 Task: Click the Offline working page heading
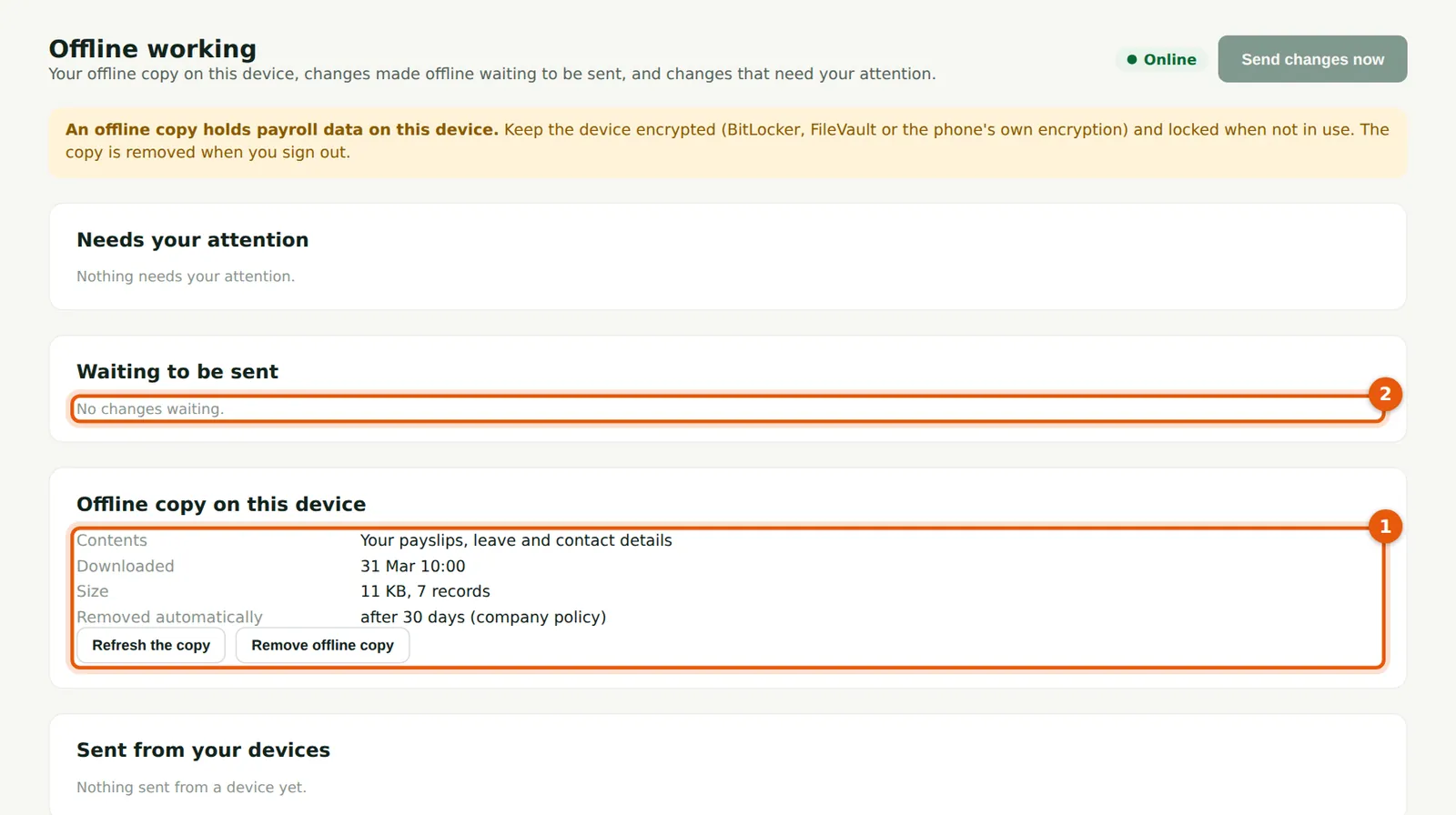(153, 48)
